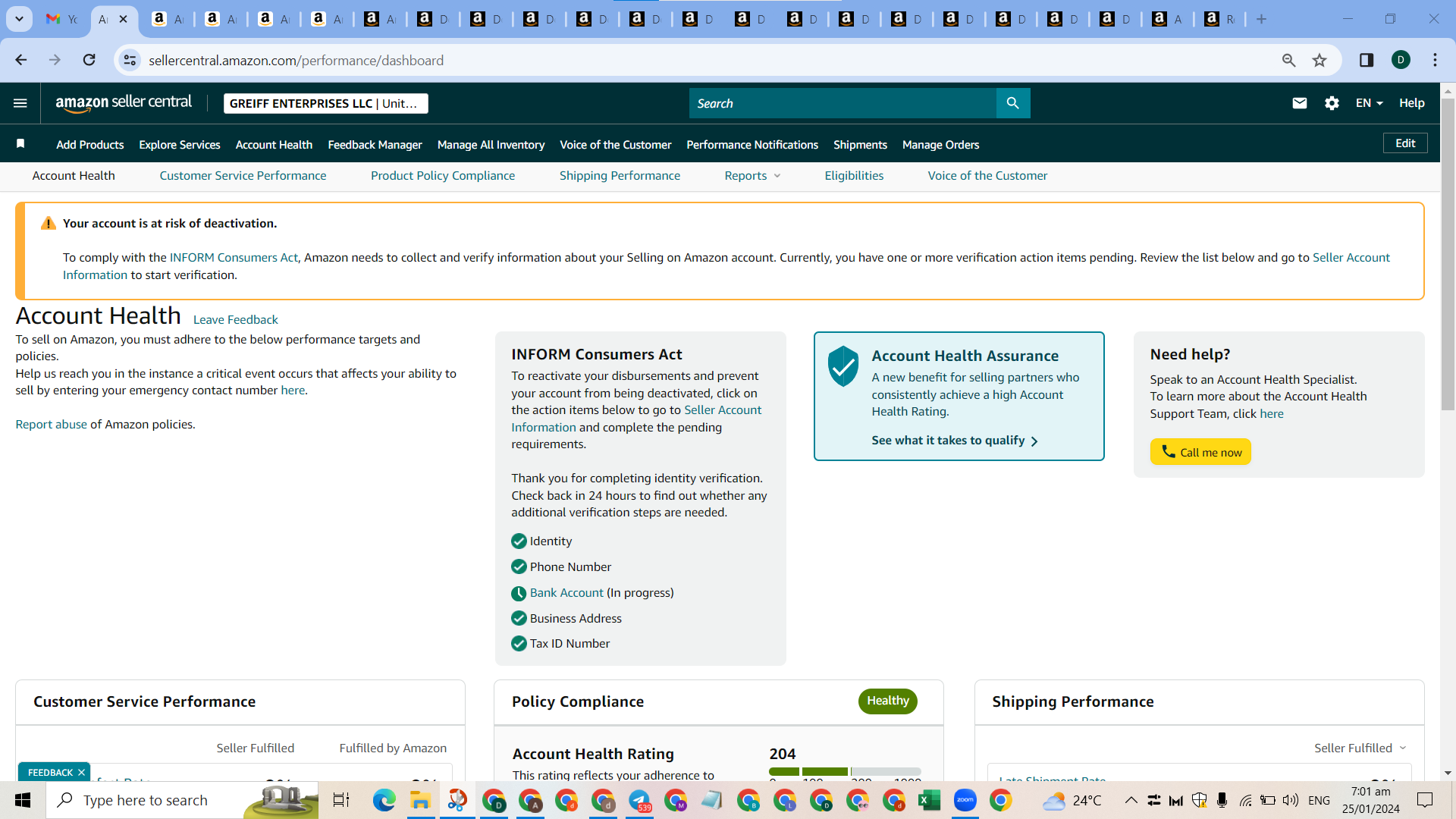Switch to Shipping Performance tab
The width and height of the screenshot is (1456, 819).
(620, 176)
